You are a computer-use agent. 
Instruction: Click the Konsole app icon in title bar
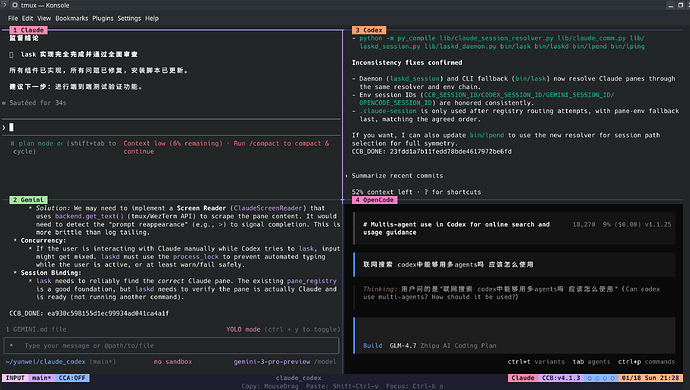[15, 5]
